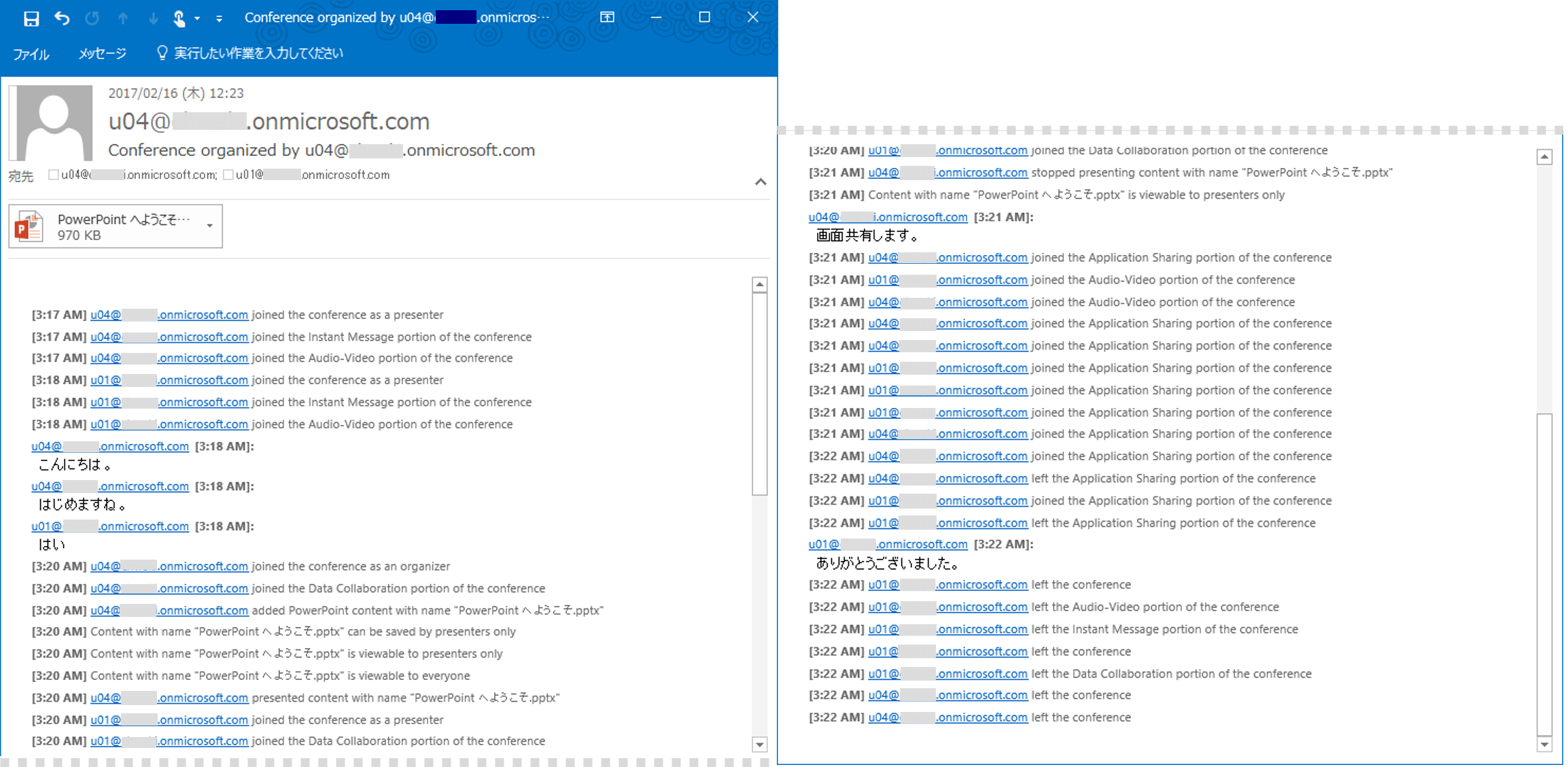The width and height of the screenshot is (1568, 767).
Task: Go to next item with down arrow icon
Action: pyautogui.click(x=154, y=18)
